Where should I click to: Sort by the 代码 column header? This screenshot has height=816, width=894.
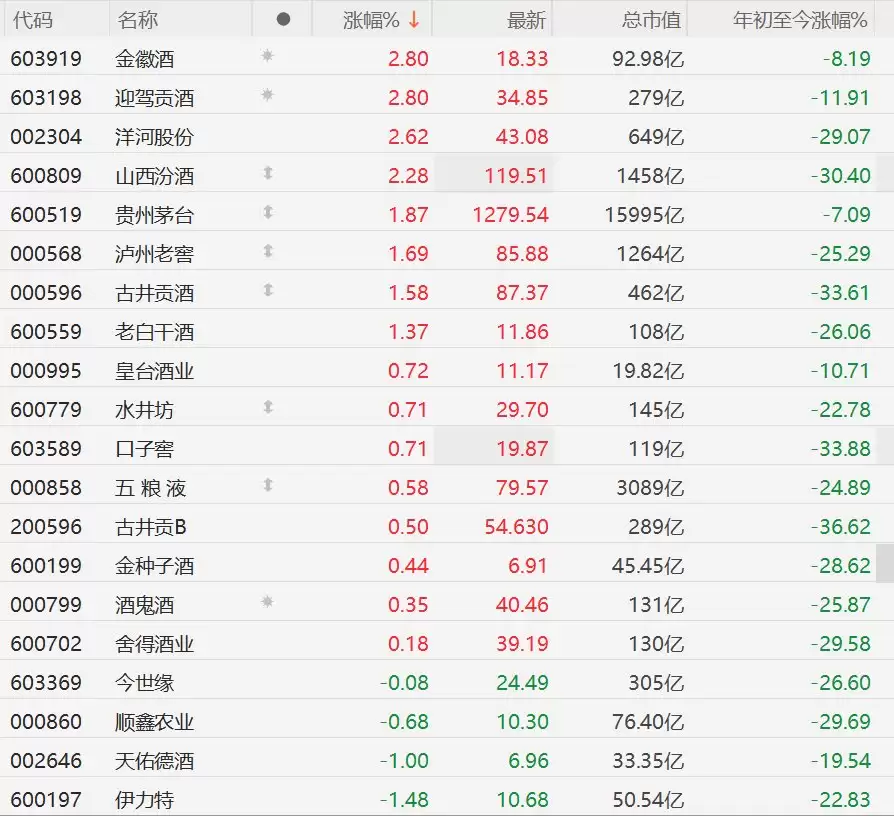pos(32,20)
